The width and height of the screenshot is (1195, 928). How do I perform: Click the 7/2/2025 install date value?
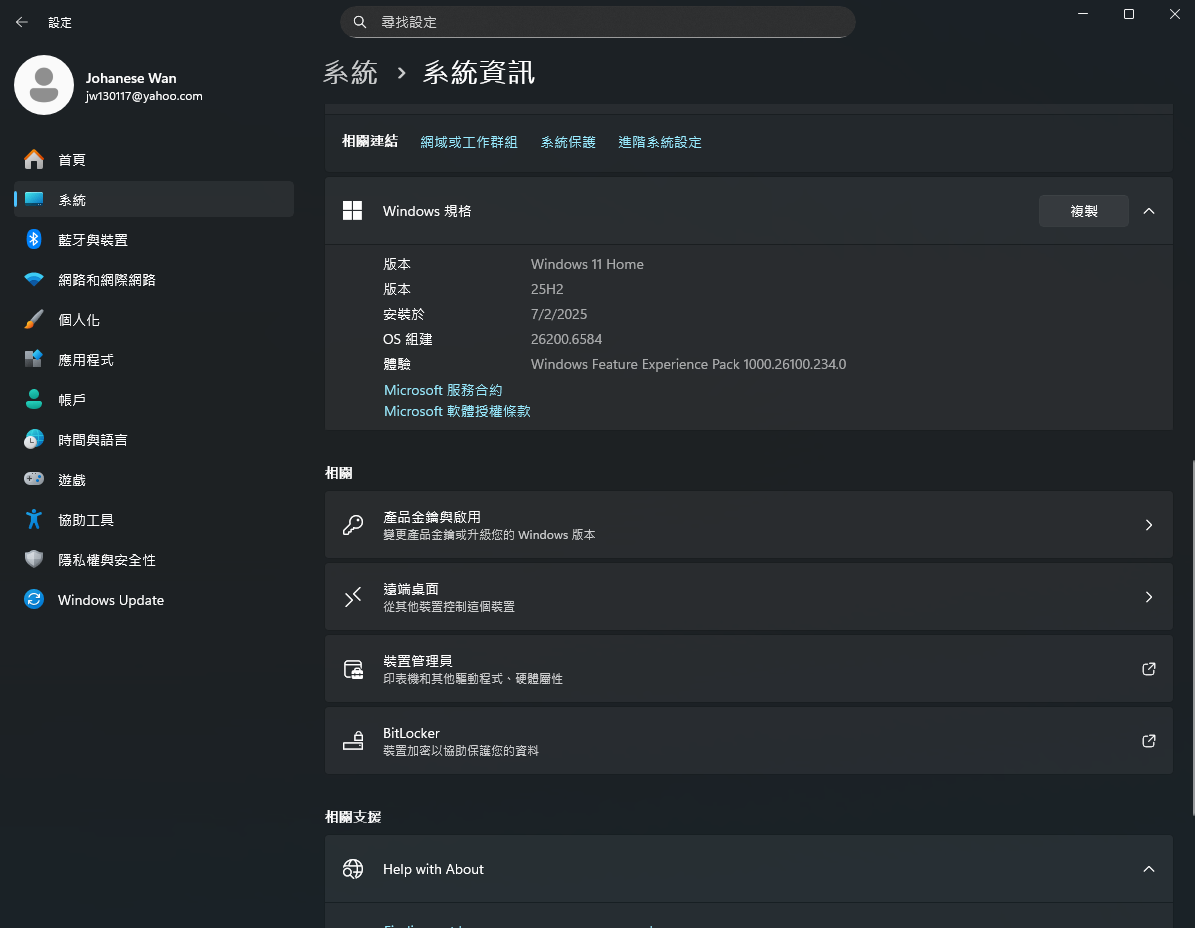[559, 315]
